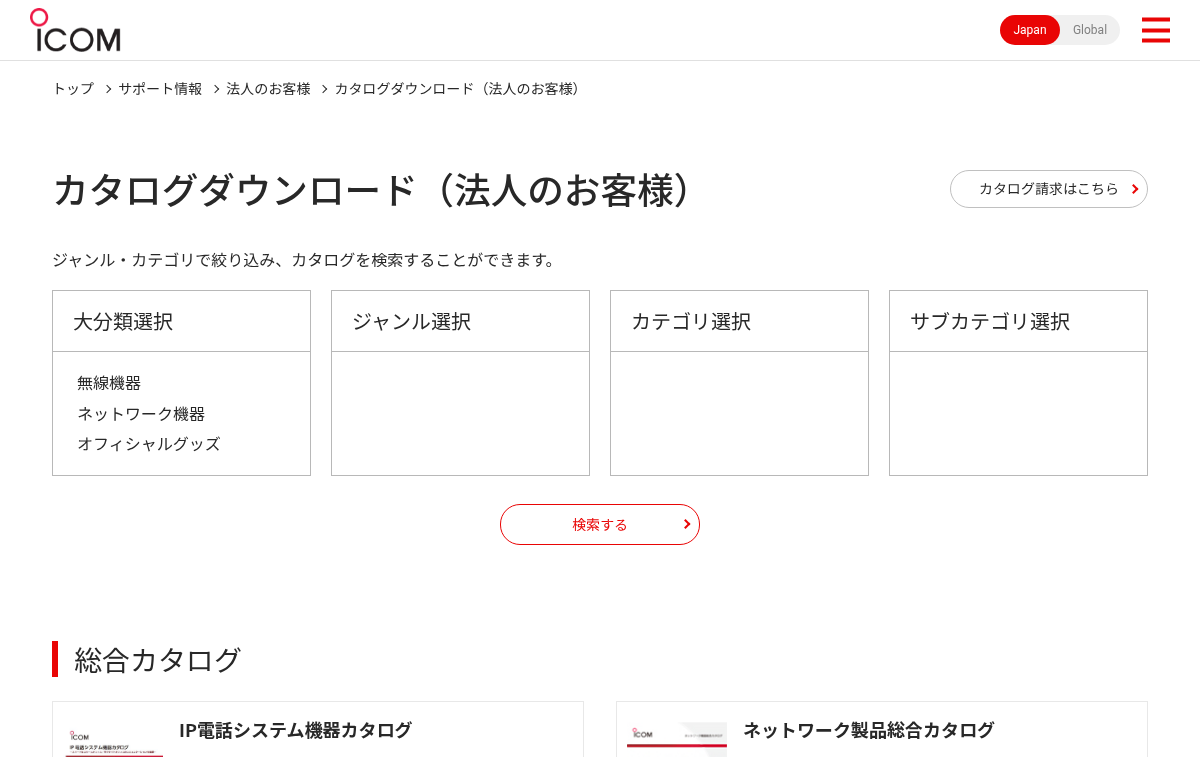This screenshot has width=1200, height=757.
Task: Click the 検索する search button
Action: pyautogui.click(x=600, y=524)
